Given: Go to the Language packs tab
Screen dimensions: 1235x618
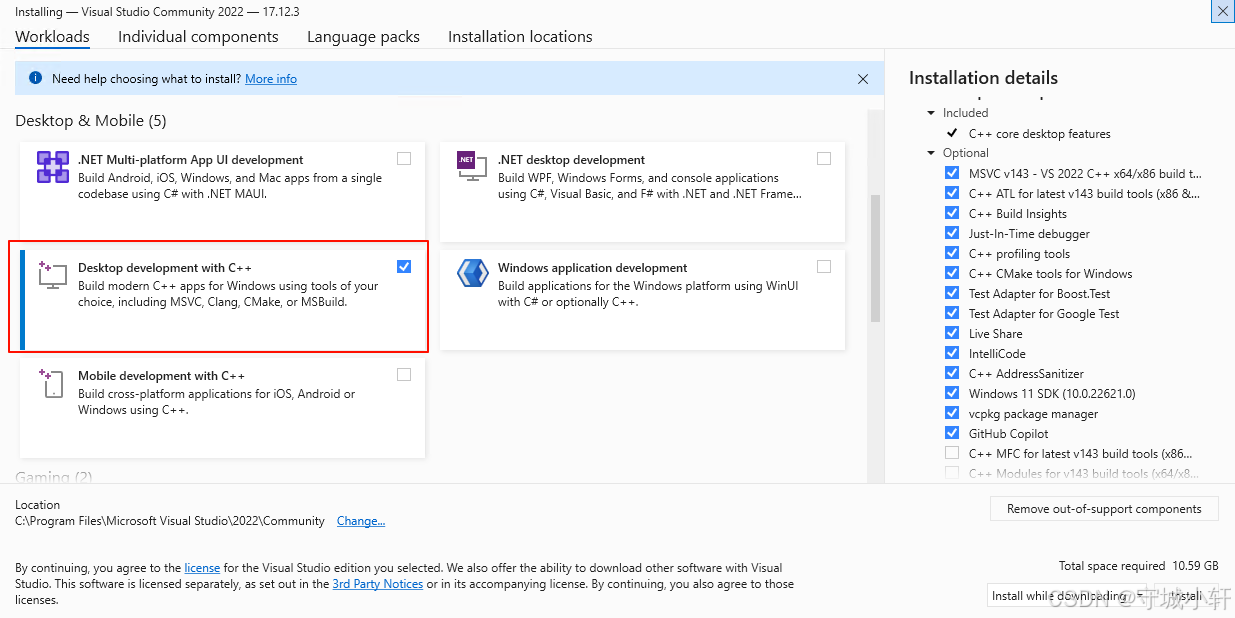Looking at the screenshot, I should tap(363, 36).
